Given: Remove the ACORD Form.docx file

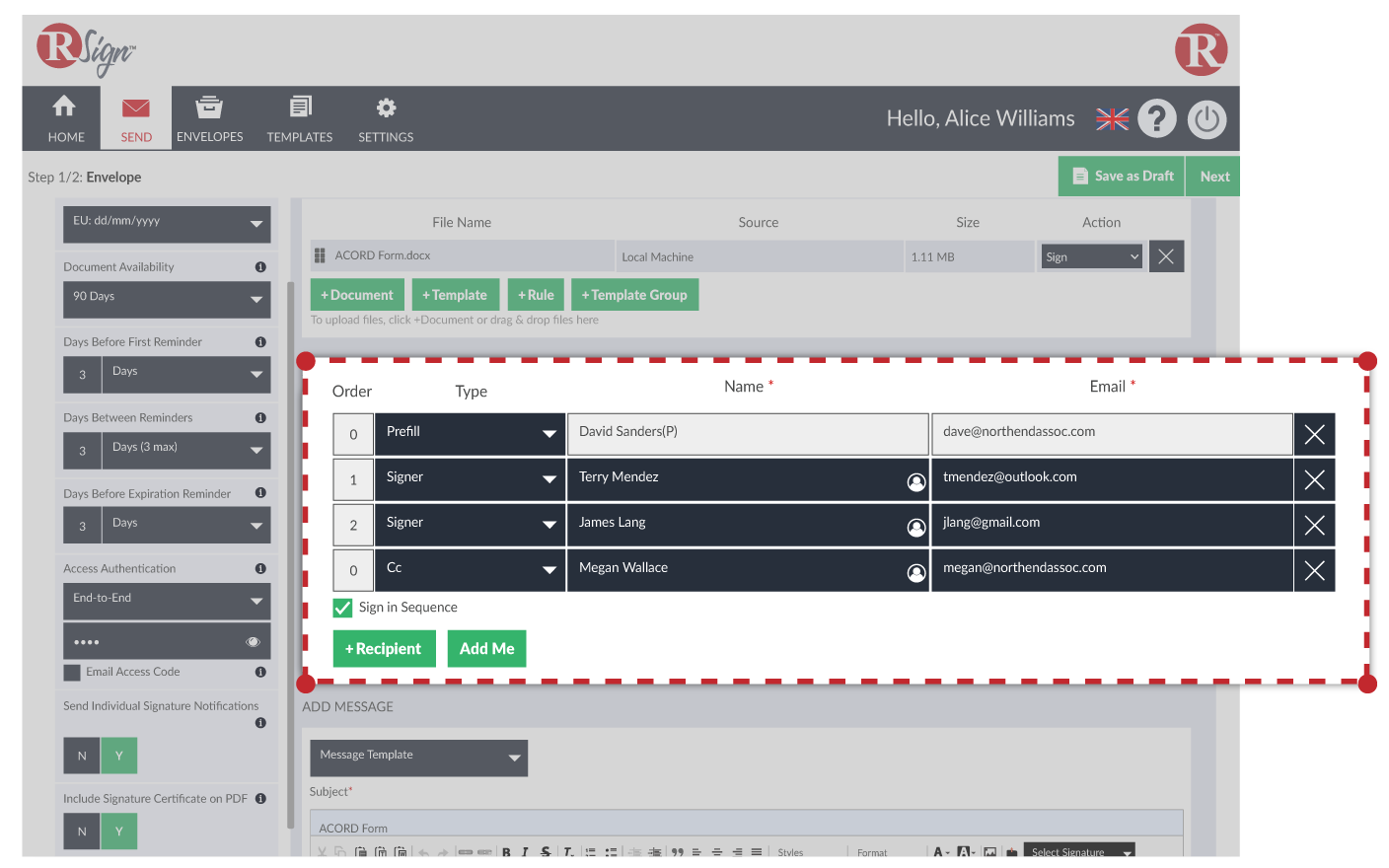Looking at the screenshot, I should coord(1166,256).
